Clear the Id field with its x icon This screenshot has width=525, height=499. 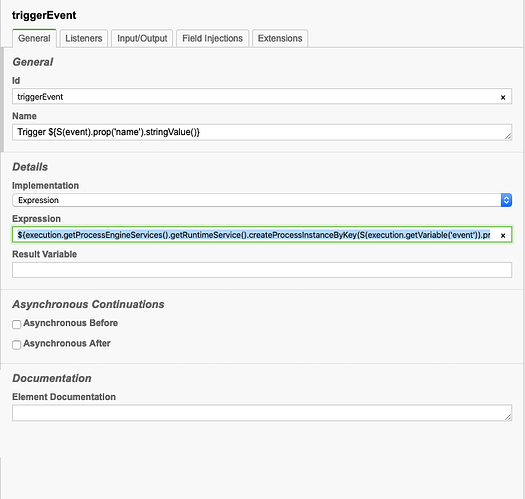click(x=503, y=97)
